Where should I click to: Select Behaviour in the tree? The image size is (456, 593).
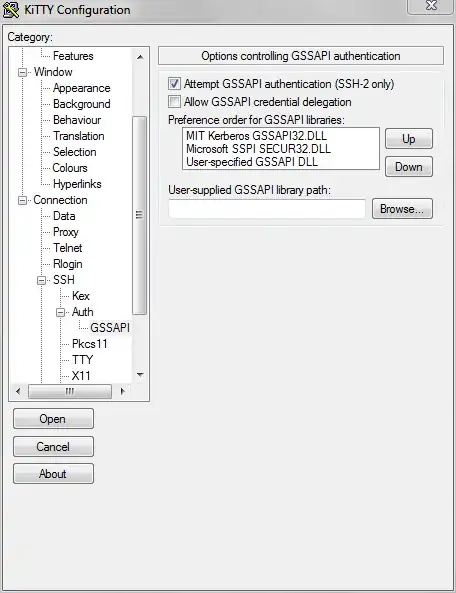77,120
